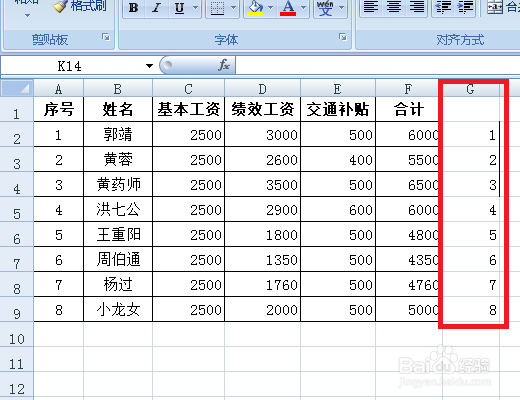Align text right
This screenshot has height=400, width=520.
click(417, 7)
